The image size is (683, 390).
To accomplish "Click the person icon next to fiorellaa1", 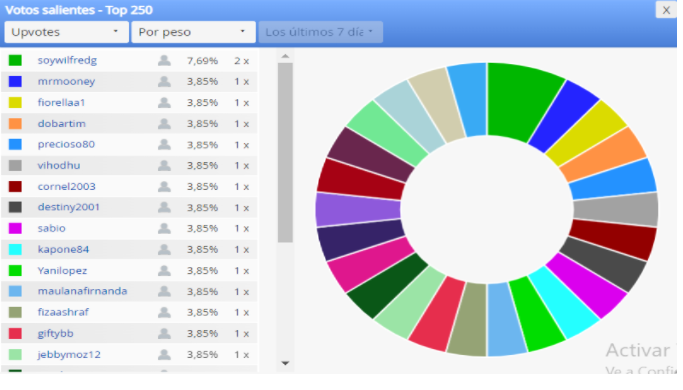I will (164, 102).
